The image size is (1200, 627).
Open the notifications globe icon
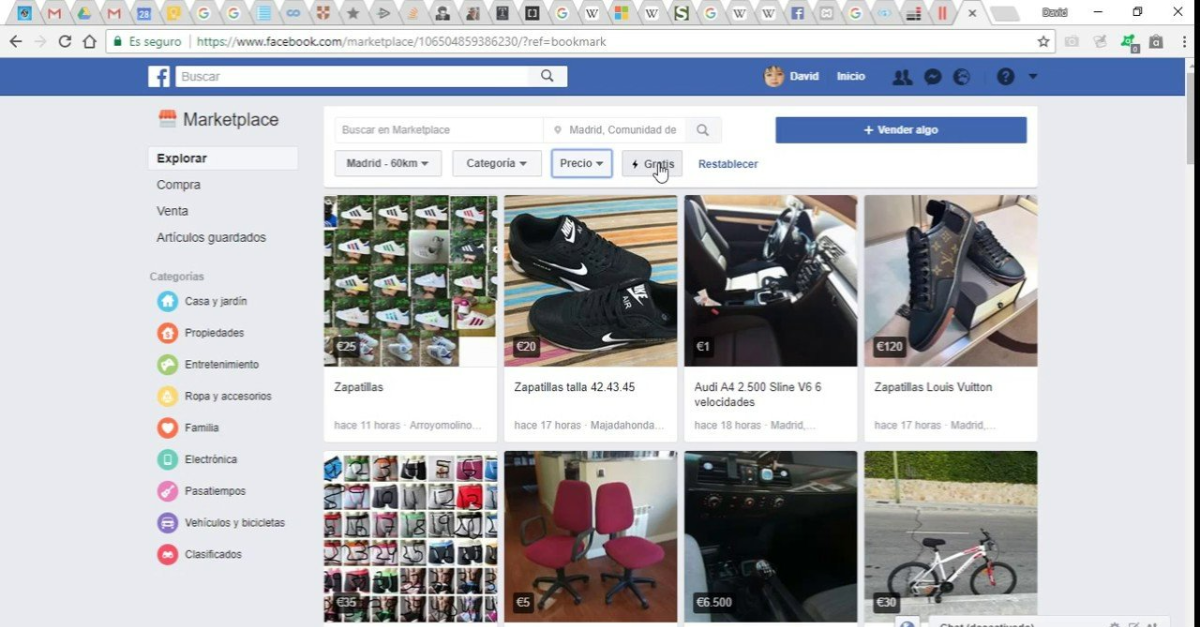pos(961,77)
